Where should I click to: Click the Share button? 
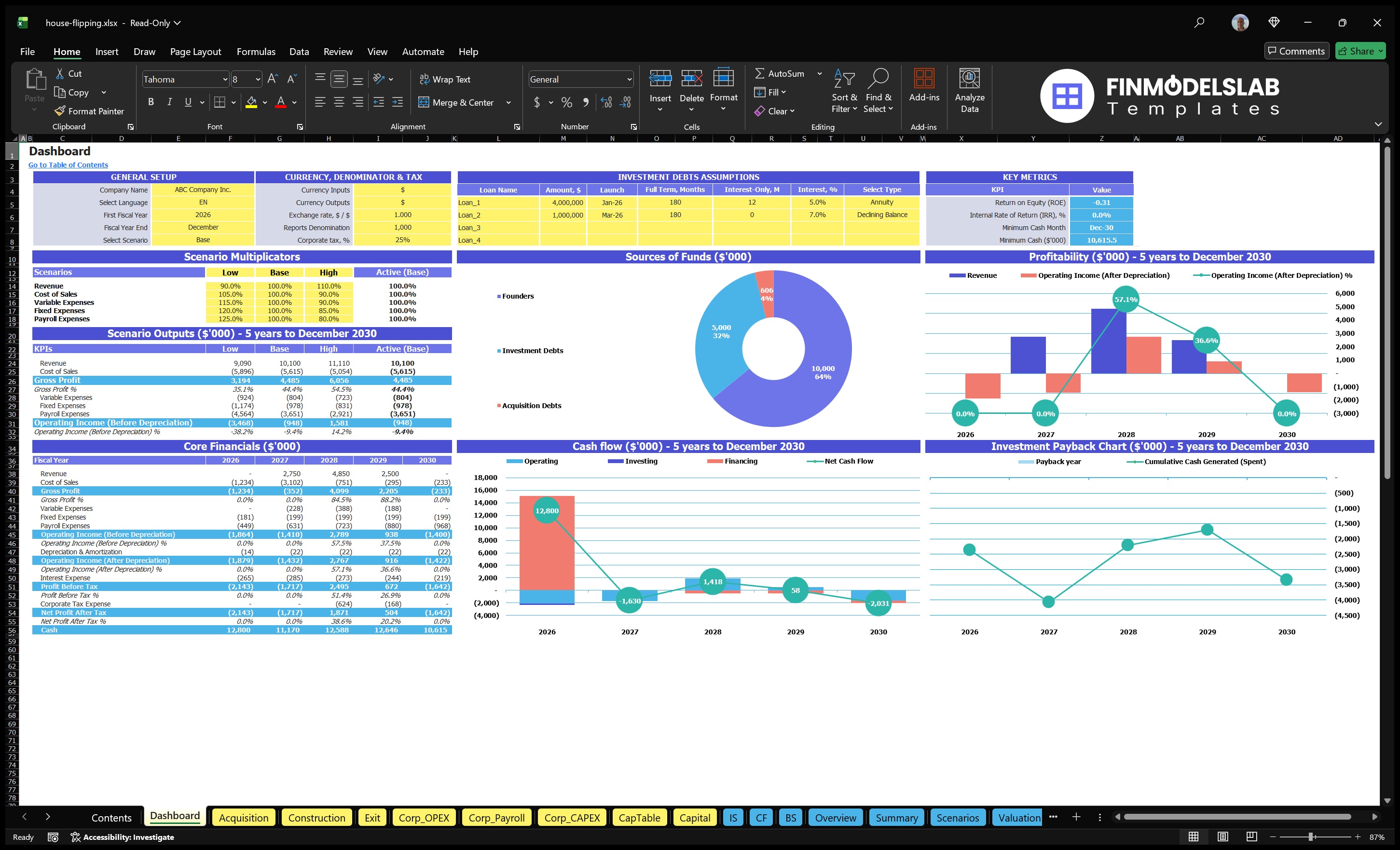(1359, 51)
